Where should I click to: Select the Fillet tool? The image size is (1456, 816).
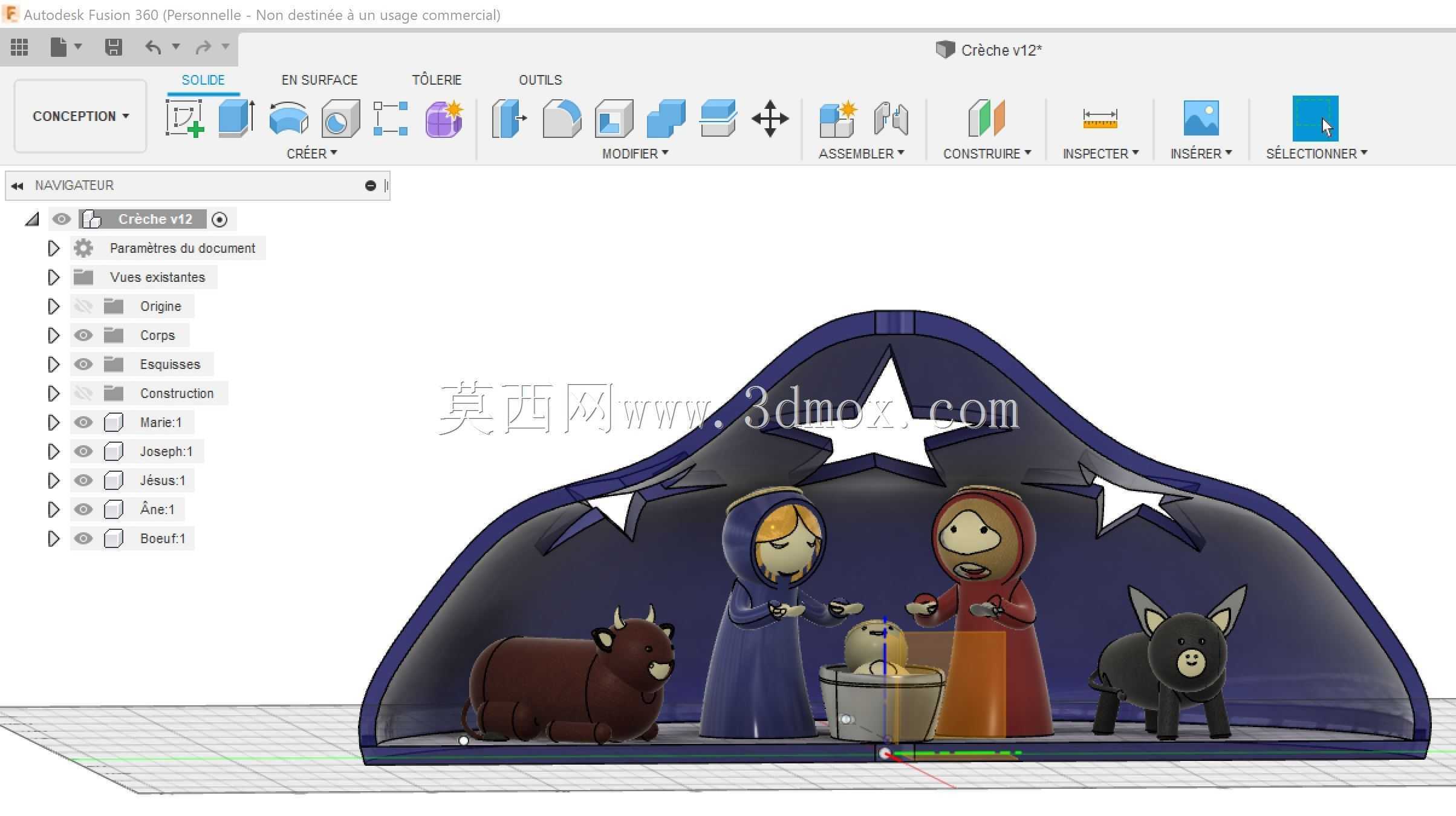click(562, 119)
